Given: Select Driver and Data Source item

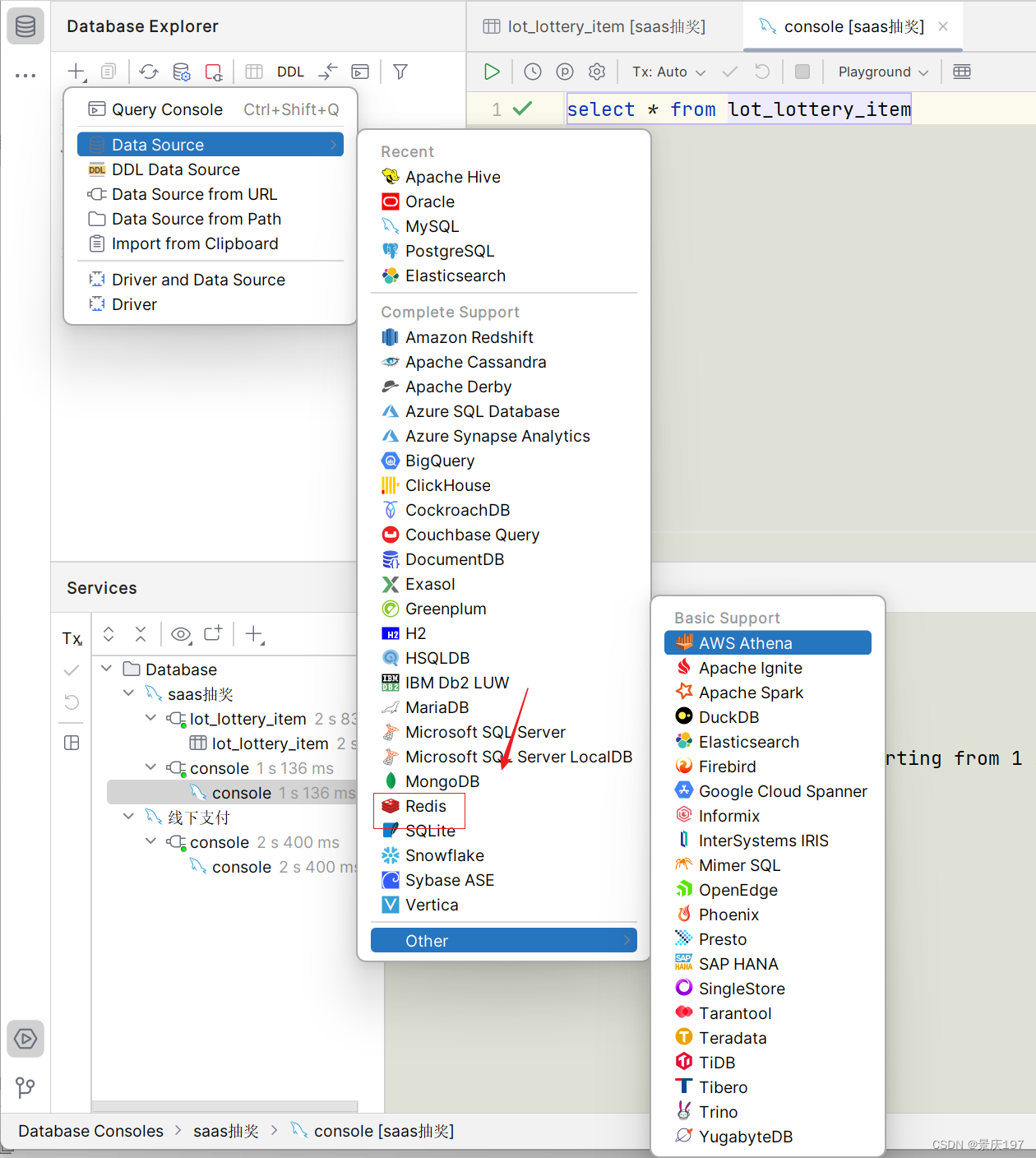Looking at the screenshot, I should tap(210, 280).
